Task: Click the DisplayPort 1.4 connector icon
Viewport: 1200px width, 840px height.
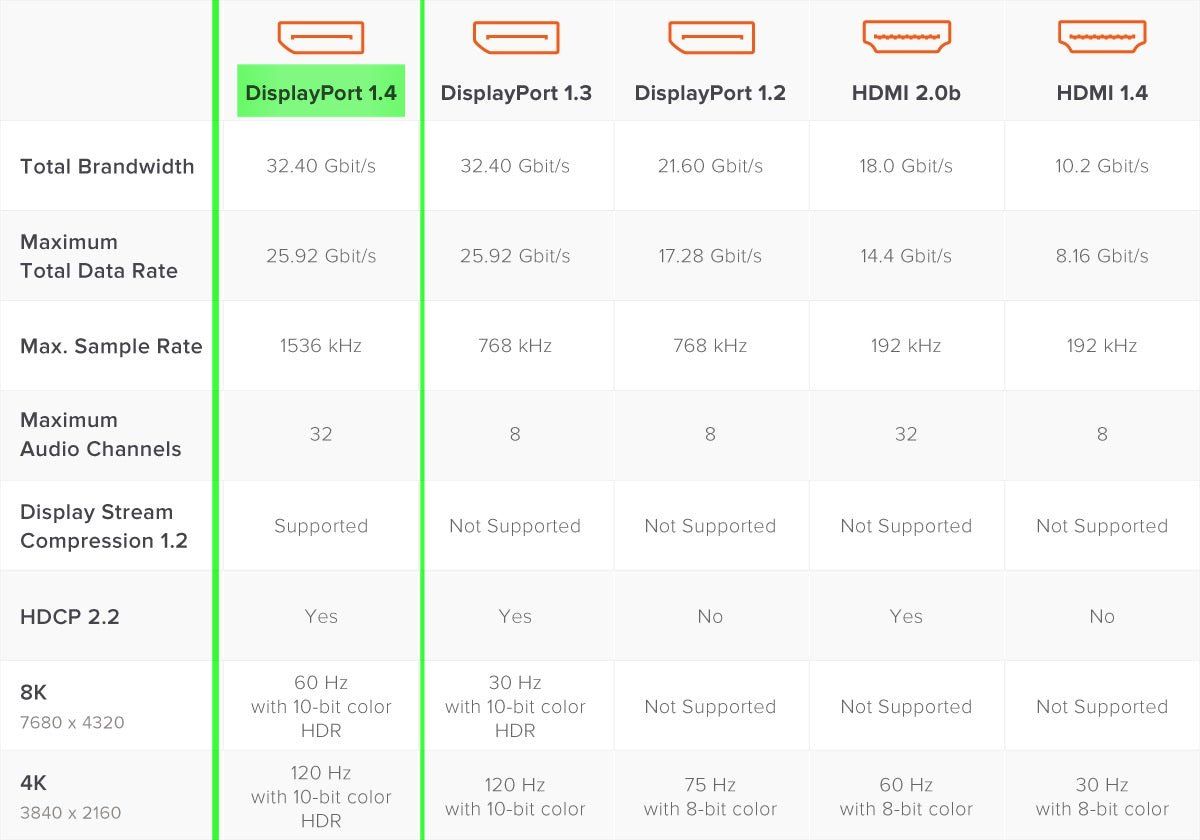Action: (x=321, y=37)
